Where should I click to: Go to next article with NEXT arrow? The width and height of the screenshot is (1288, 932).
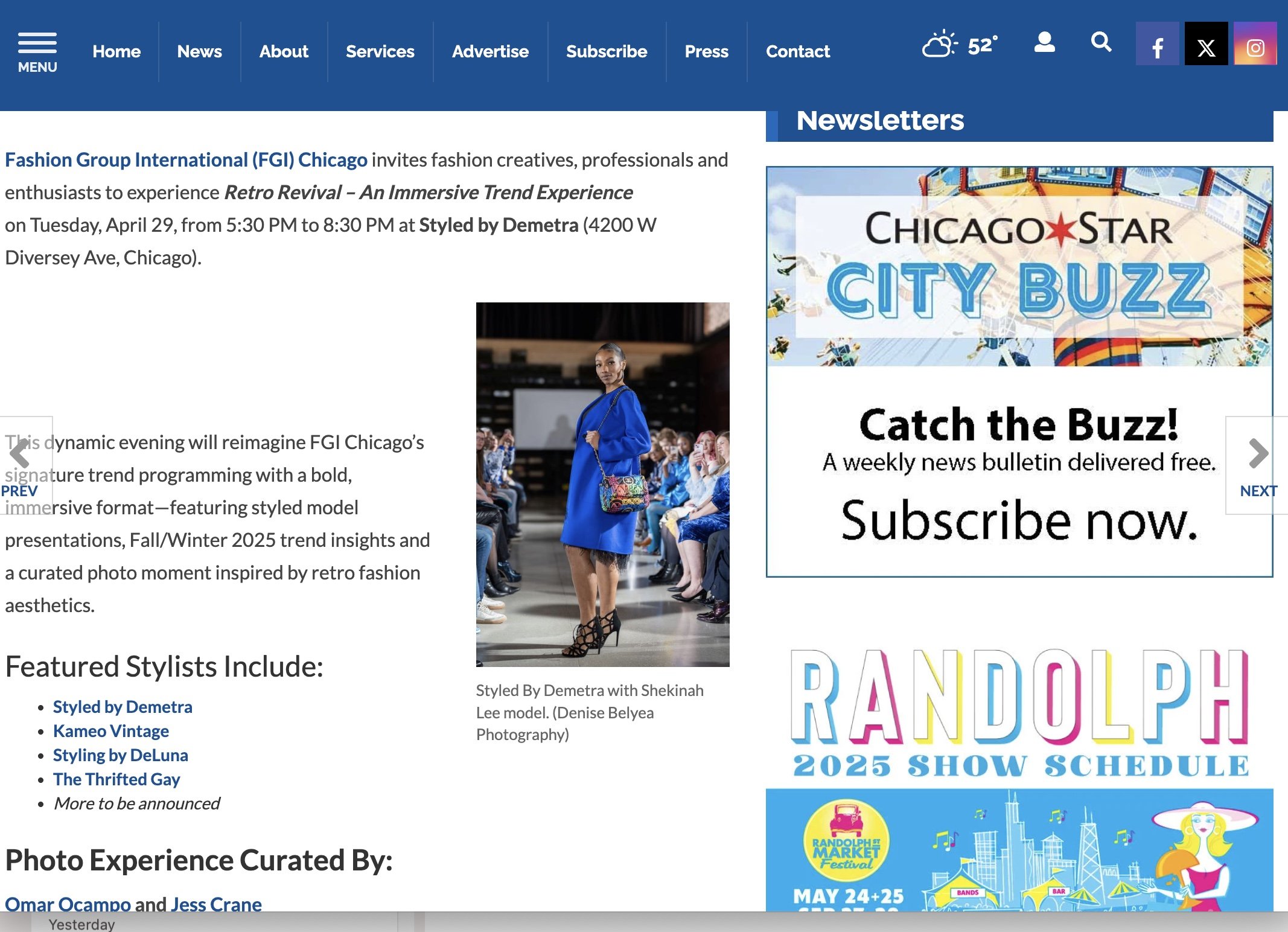click(x=1258, y=465)
